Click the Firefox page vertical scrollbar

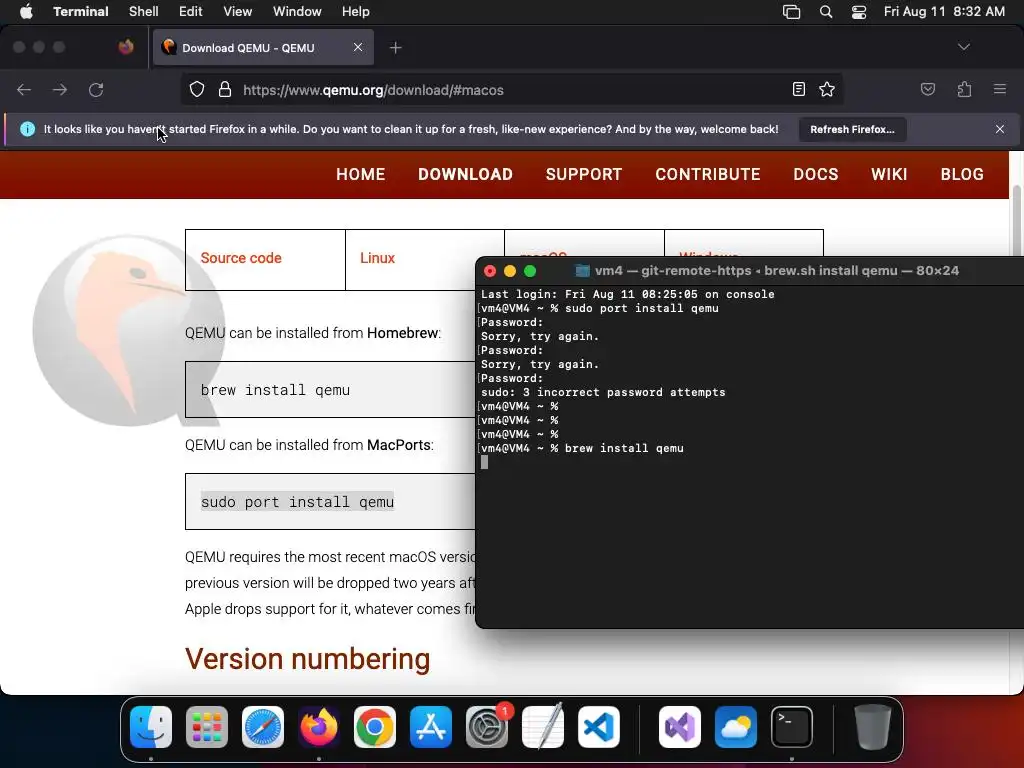click(x=1016, y=222)
